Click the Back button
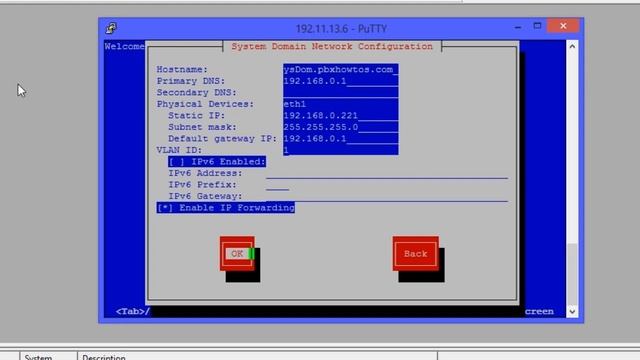 (x=416, y=254)
